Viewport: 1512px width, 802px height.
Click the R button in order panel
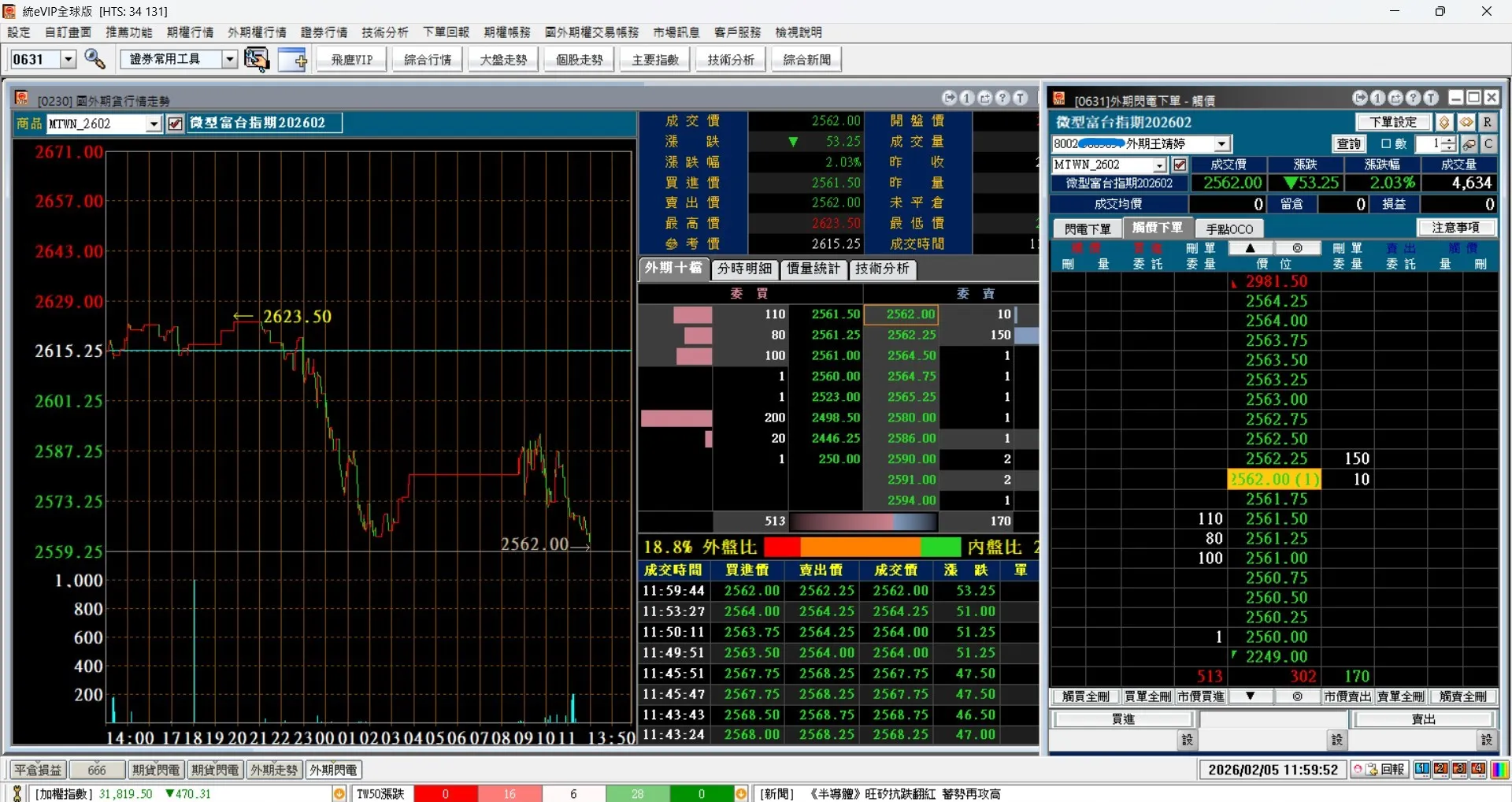point(1487,122)
